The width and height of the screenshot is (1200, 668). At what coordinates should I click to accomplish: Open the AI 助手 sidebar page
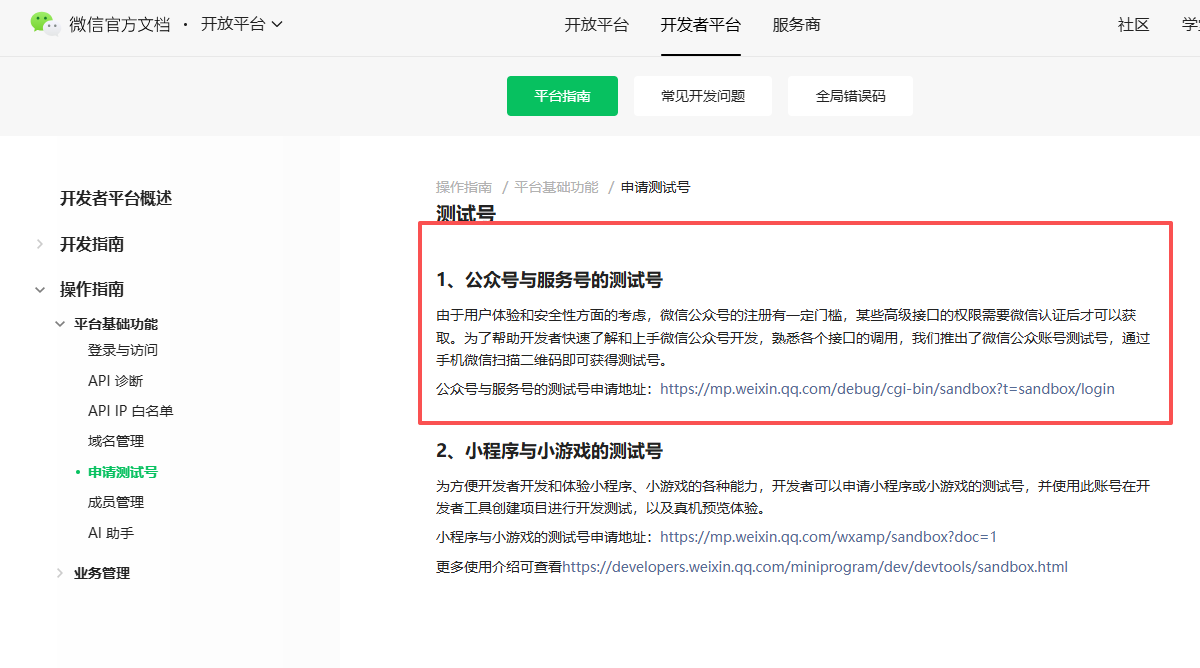click(111, 533)
